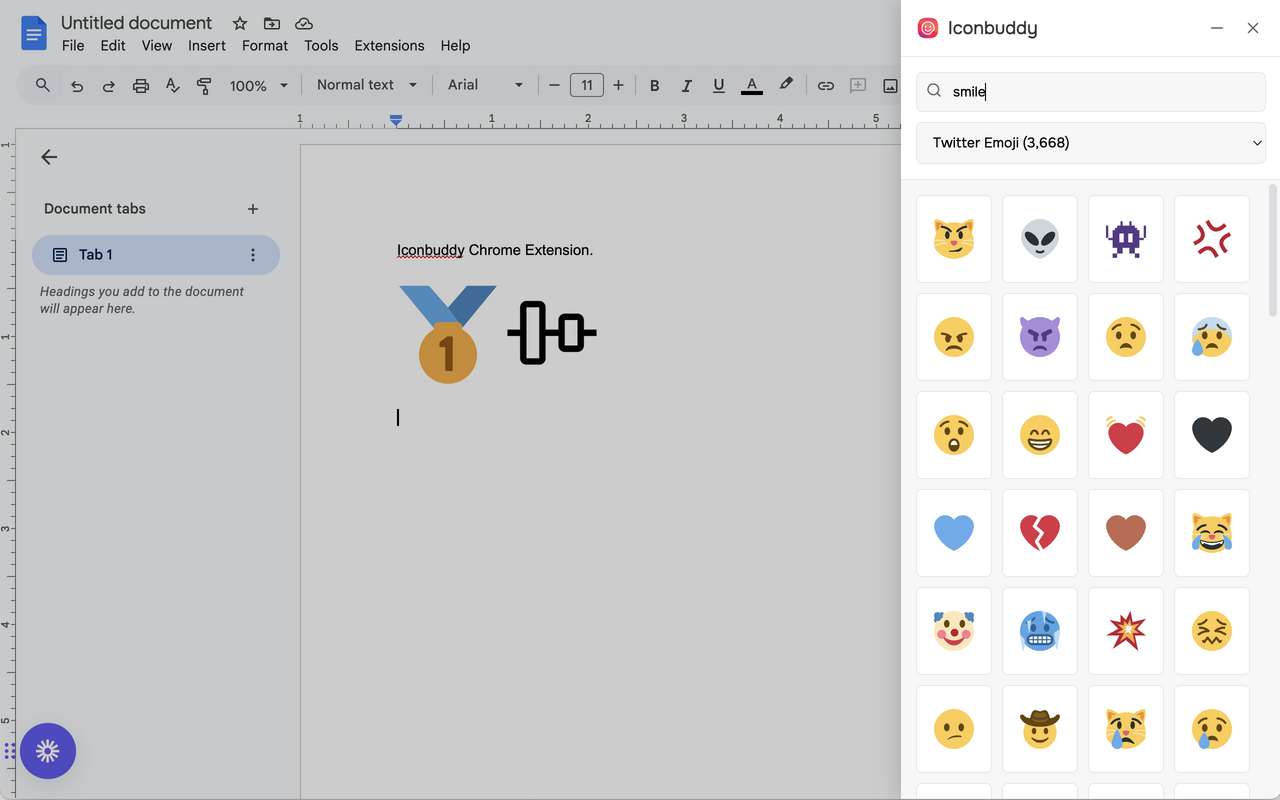Star the Untitled document
This screenshot has width=1280, height=800.
pos(239,22)
